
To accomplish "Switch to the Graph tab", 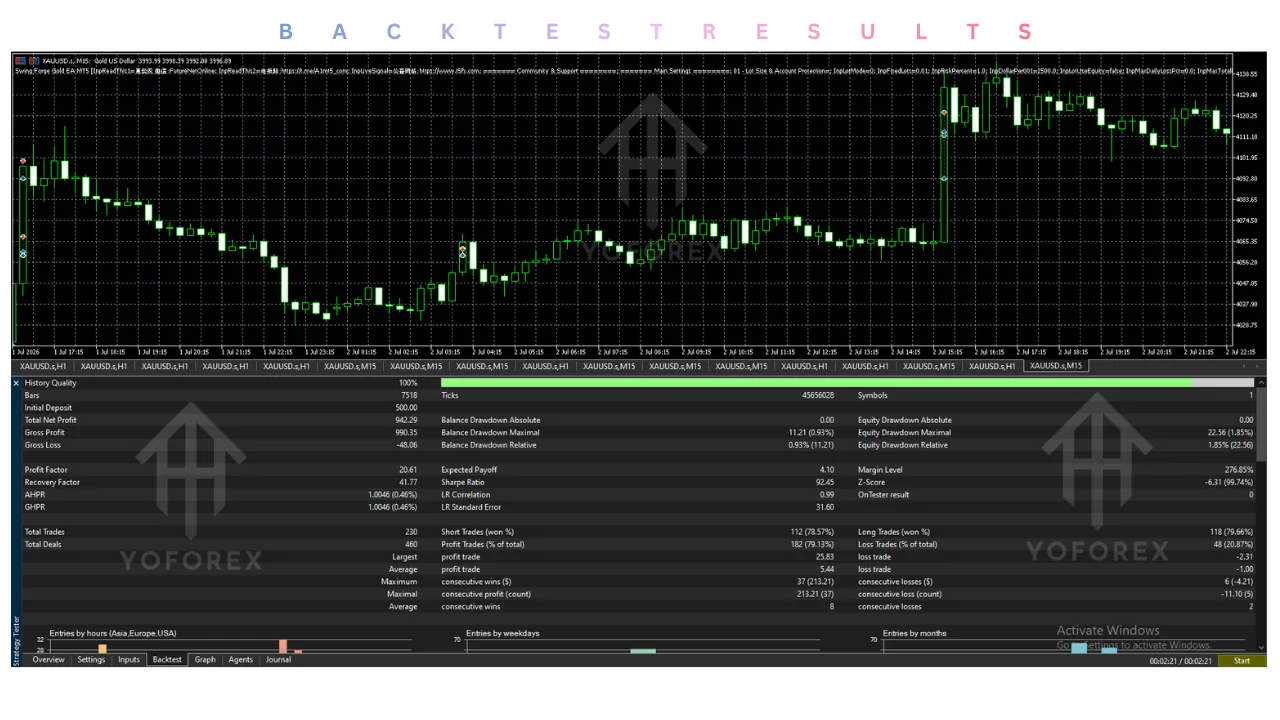I will 205,660.
